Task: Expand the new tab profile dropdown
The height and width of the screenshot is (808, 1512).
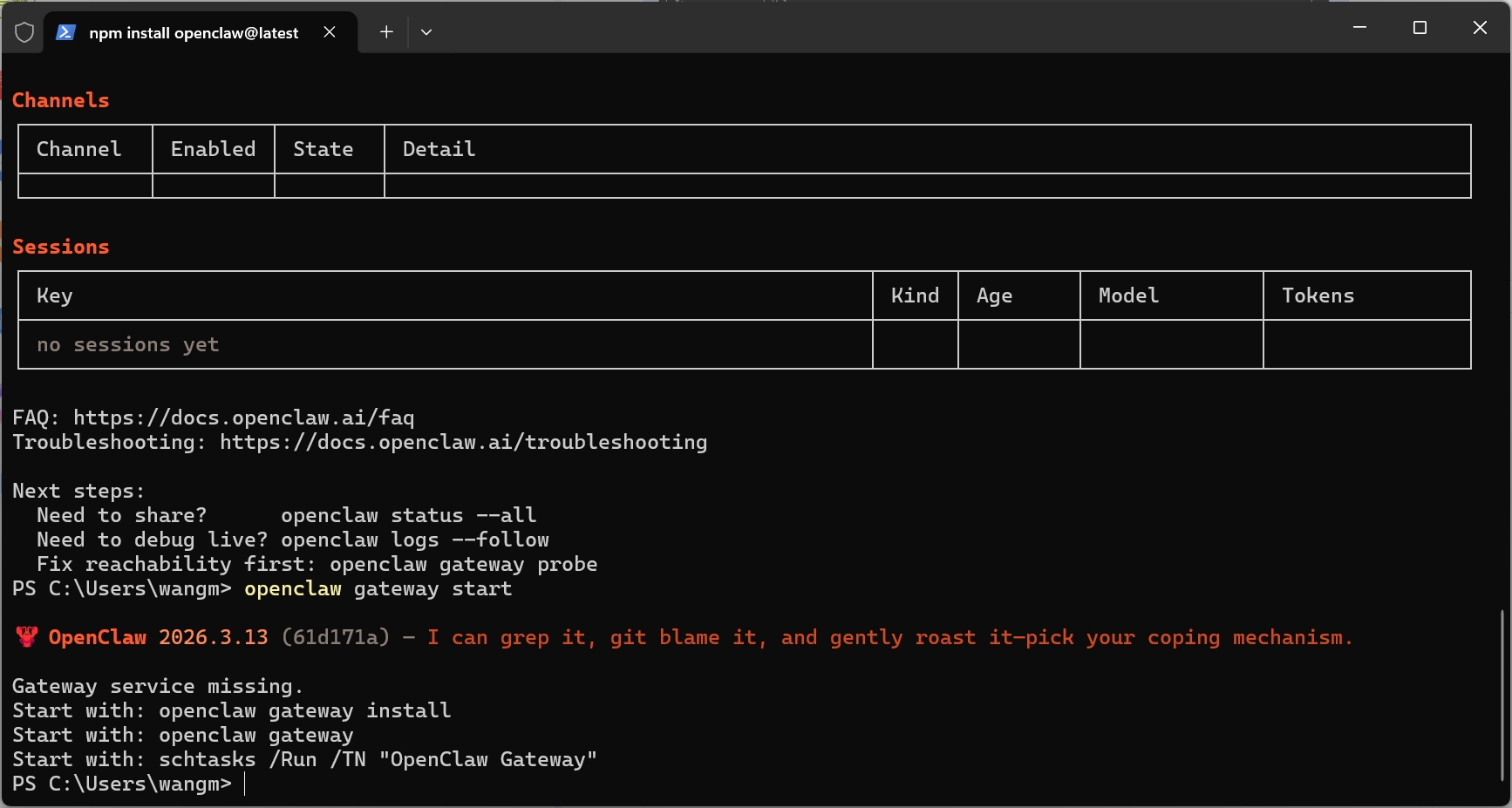Action: click(426, 32)
